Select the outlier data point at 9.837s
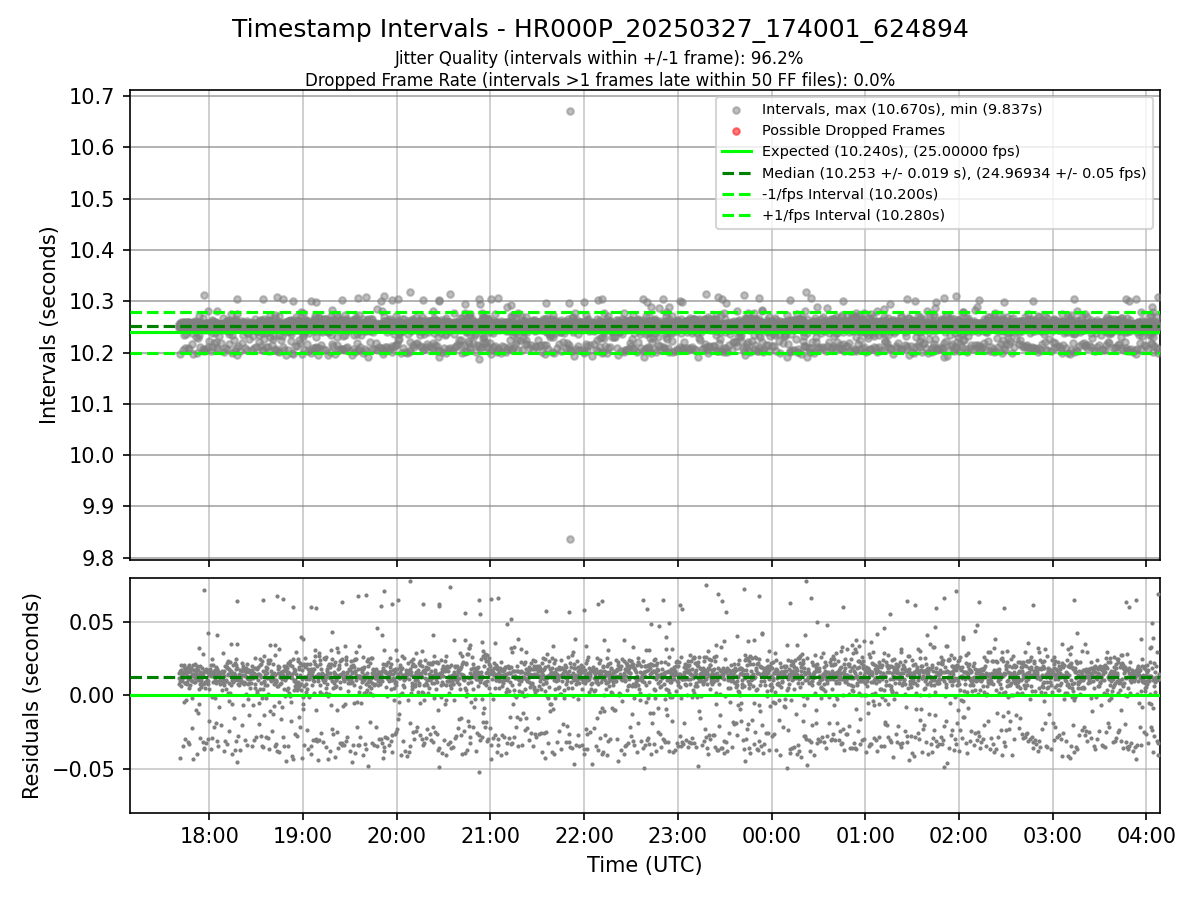 click(x=570, y=539)
